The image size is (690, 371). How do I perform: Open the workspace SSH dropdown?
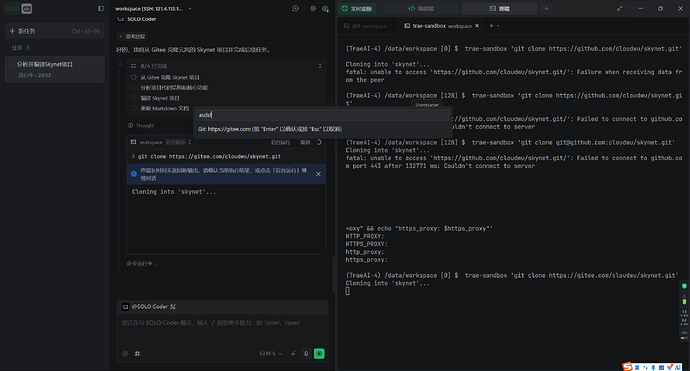click(x=153, y=8)
